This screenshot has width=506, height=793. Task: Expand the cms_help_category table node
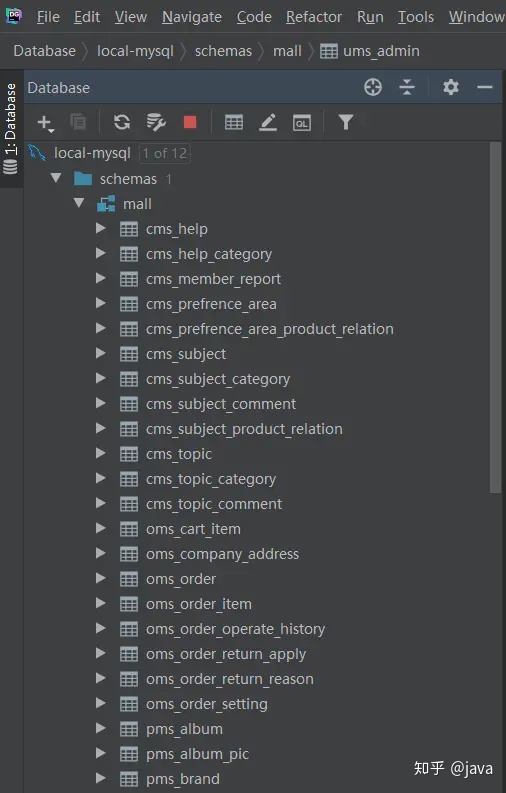(101, 253)
